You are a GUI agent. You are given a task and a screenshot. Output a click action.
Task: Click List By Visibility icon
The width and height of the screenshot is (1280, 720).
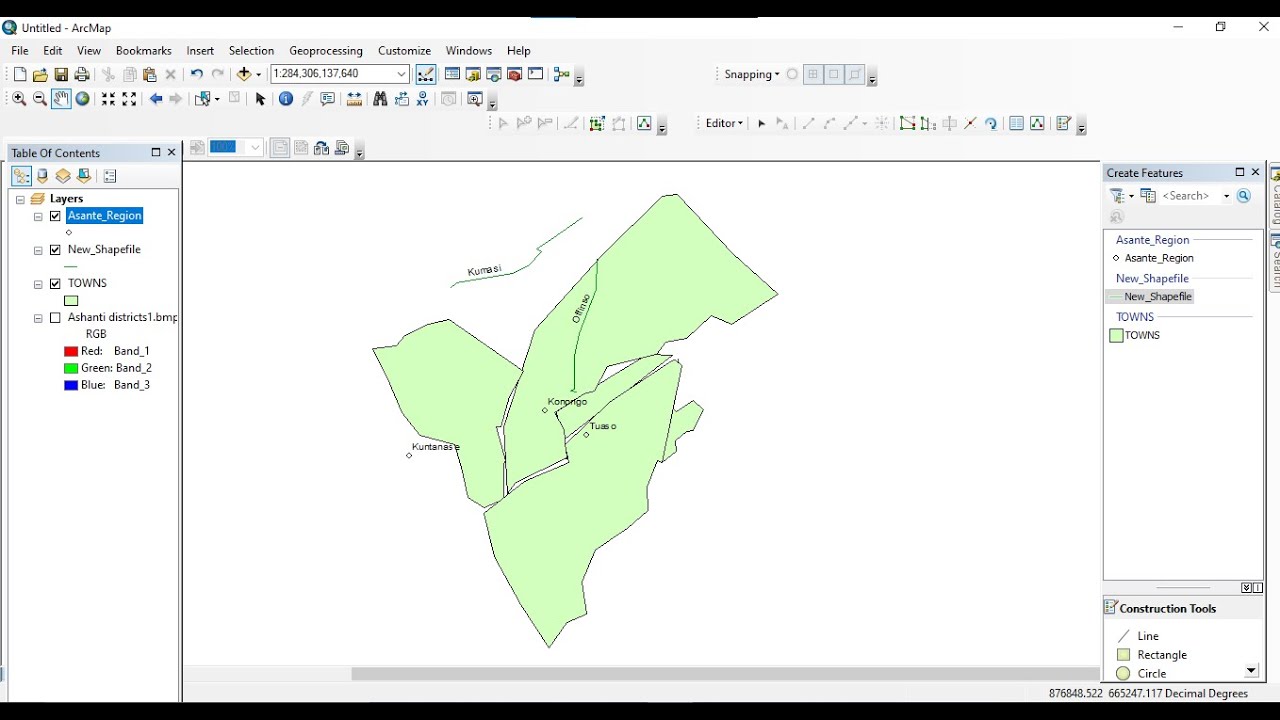click(x=63, y=176)
